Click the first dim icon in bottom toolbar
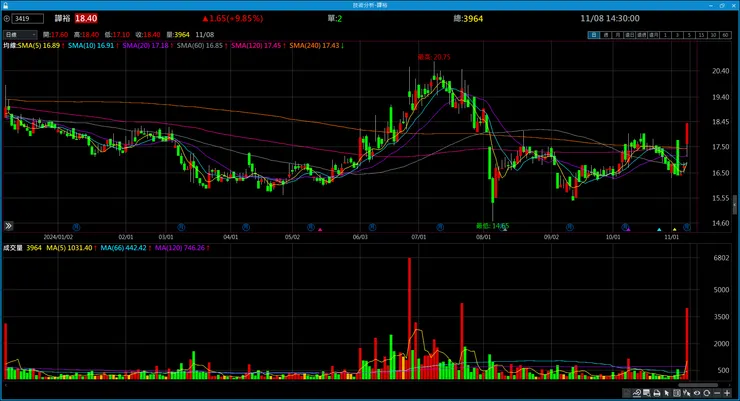Screen dimensions: 740x401 (x=627, y=393)
